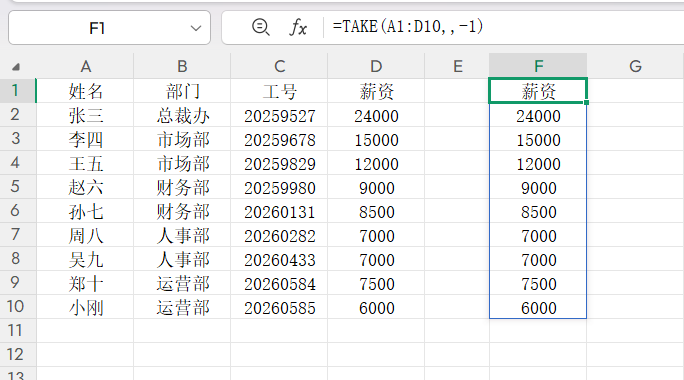The width and height of the screenshot is (684, 380).
Task: Click salary 12000 in column D
Action: [376, 164]
